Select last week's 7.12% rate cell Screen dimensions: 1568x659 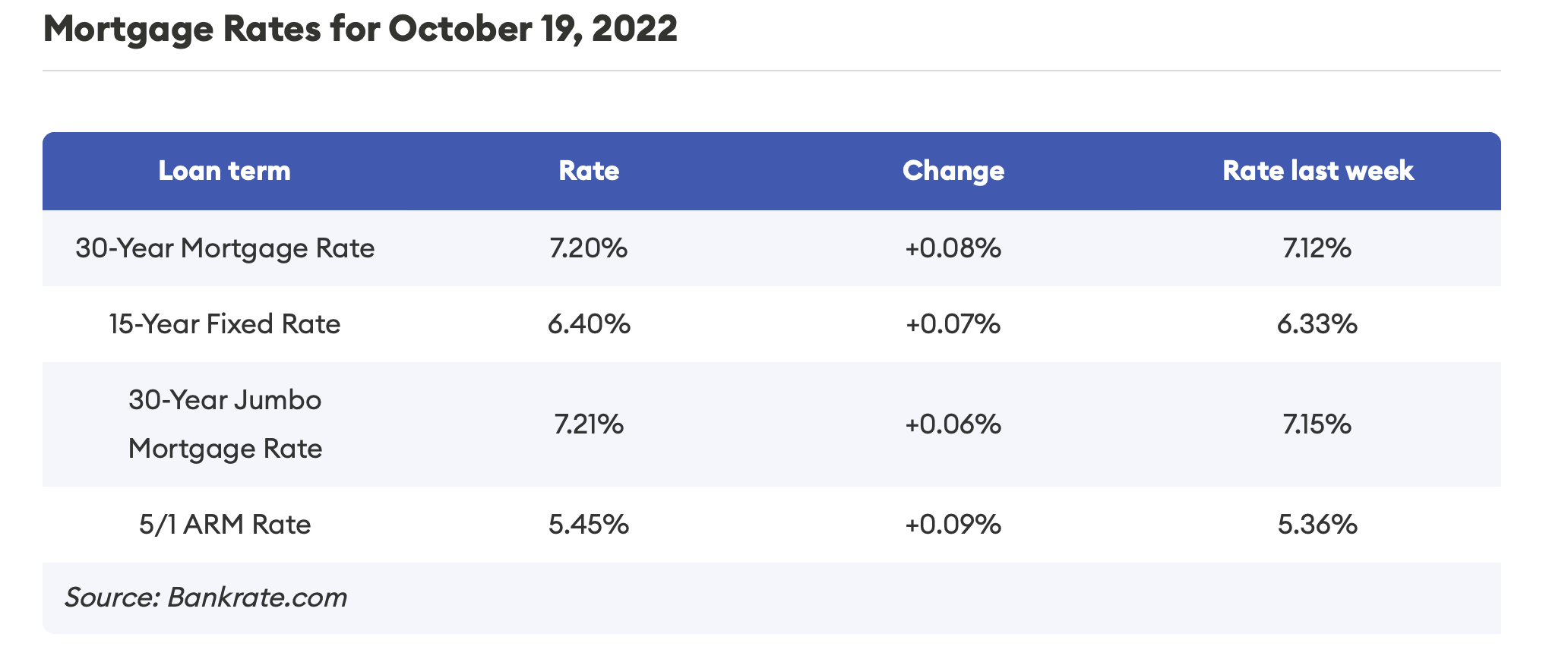(1317, 248)
